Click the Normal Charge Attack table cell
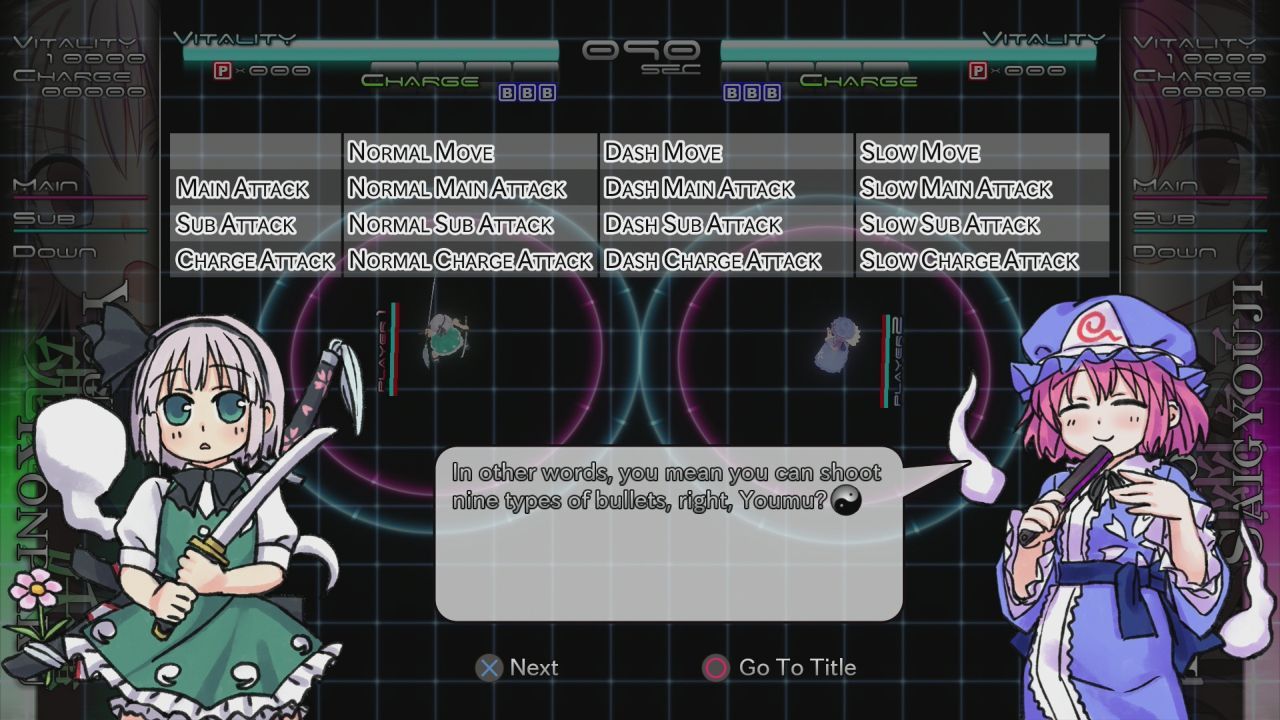The height and width of the screenshot is (720, 1280). pyautogui.click(x=470, y=261)
